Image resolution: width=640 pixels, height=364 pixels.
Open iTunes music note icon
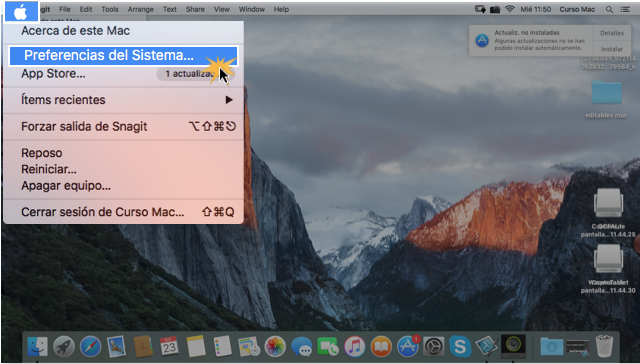[354, 347]
